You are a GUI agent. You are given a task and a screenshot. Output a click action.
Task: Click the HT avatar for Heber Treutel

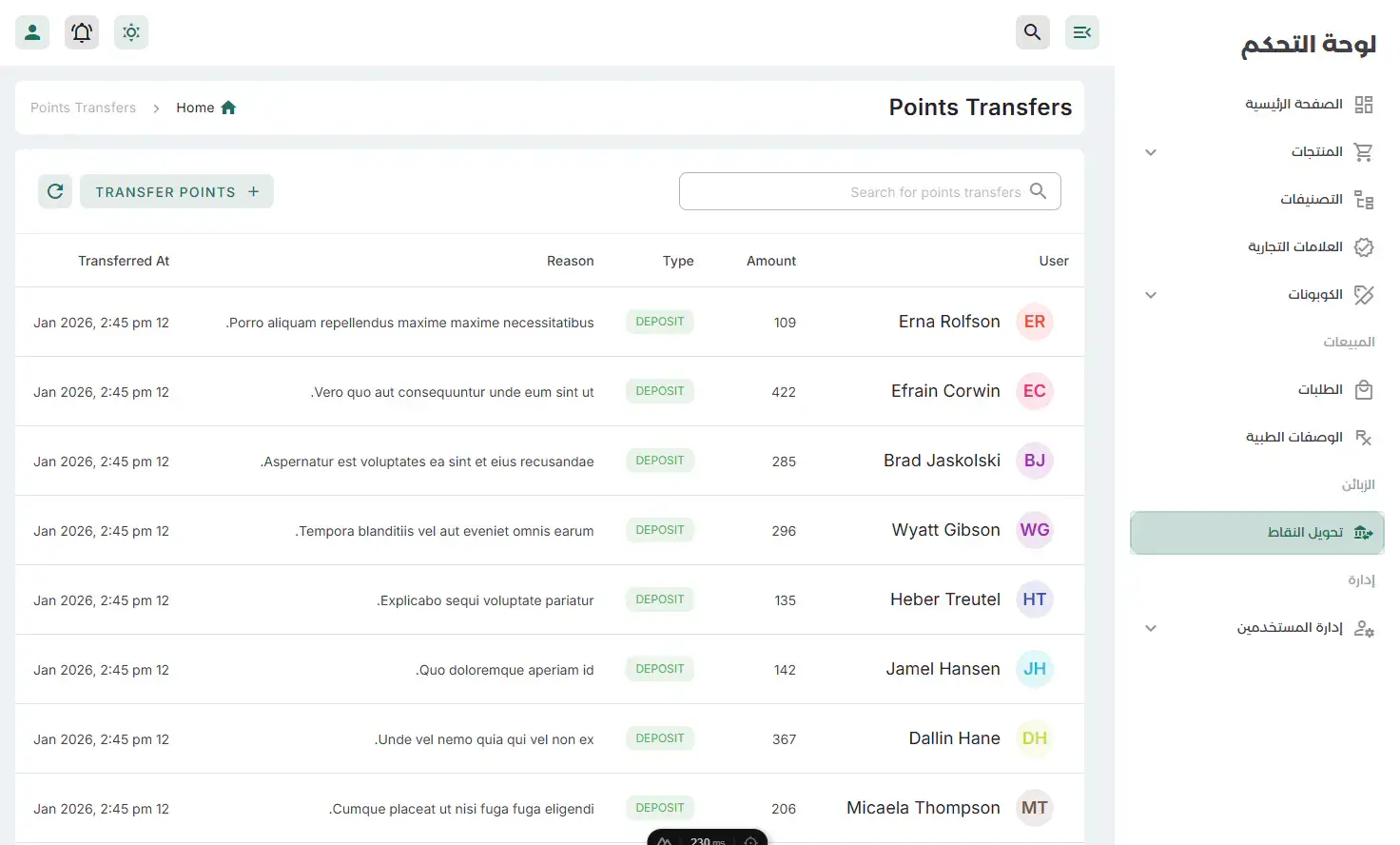pos(1035,599)
